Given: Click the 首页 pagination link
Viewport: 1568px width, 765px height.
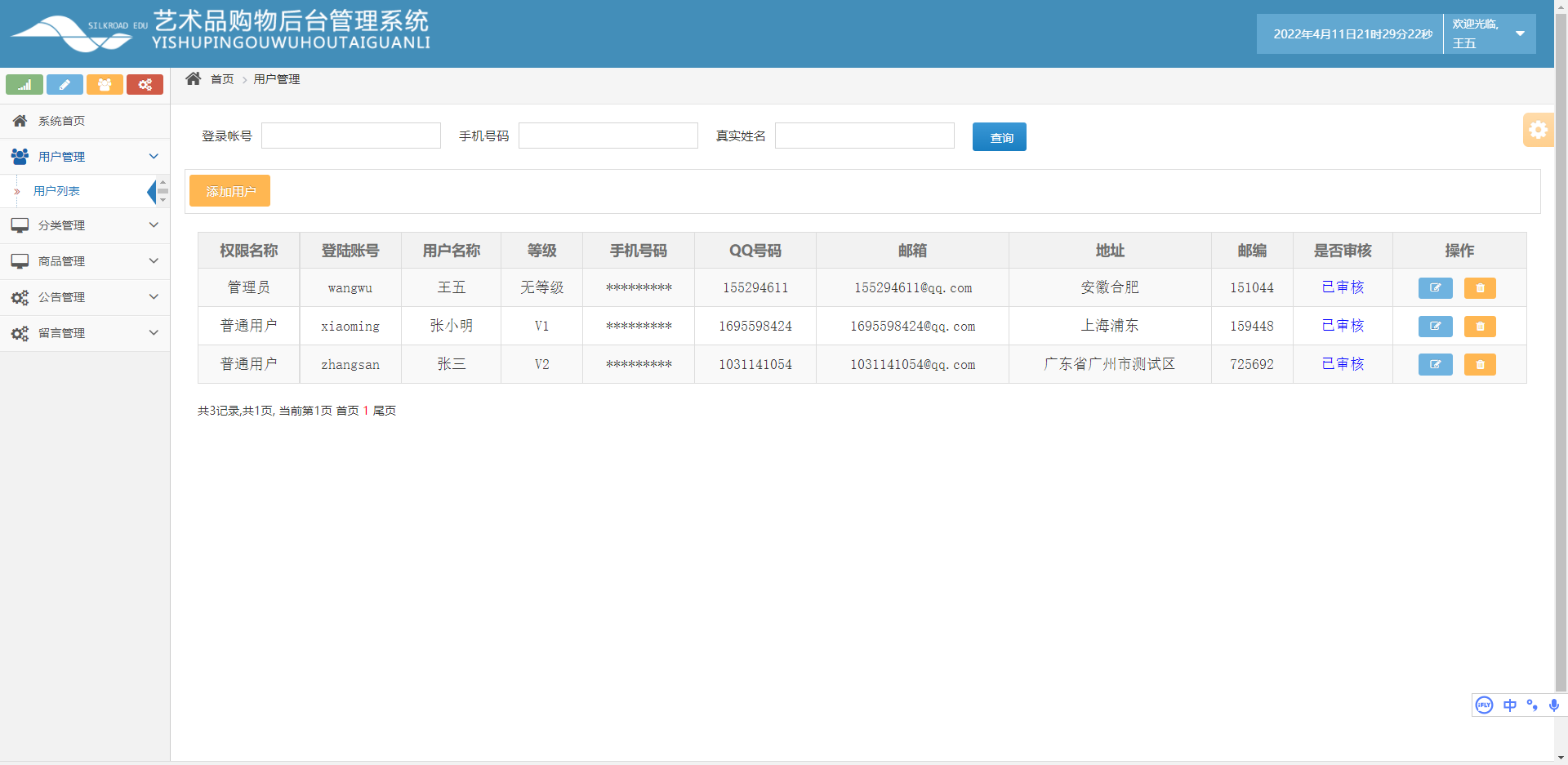Looking at the screenshot, I should (347, 411).
